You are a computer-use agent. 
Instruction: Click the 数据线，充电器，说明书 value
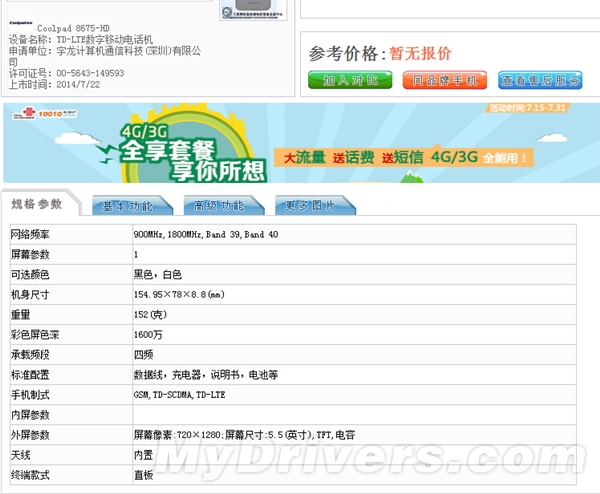206,375
